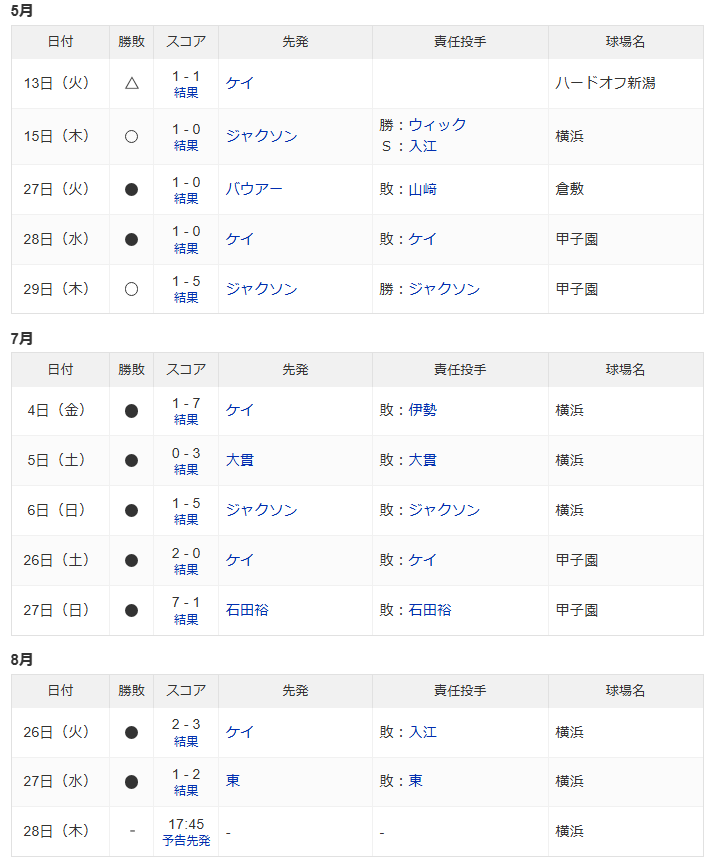The image size is (706, 858).
Task: Click the draw triangle icon for May 13
Action: point(131,83)
